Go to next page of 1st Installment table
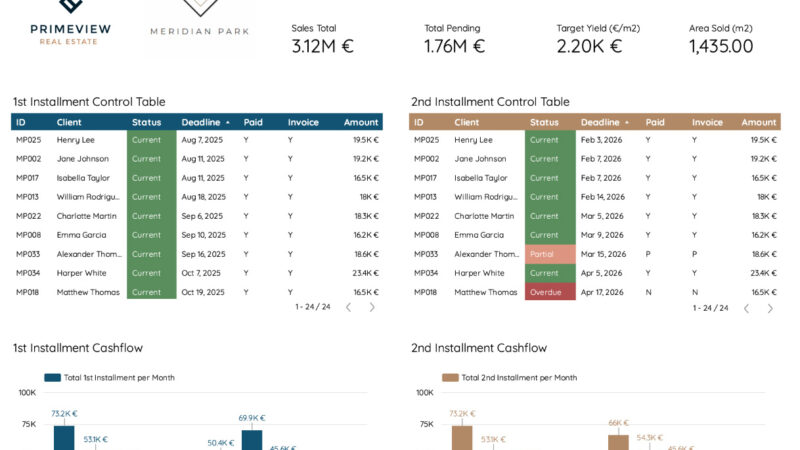Viewport: 800px width, 450px height. point(372,307)
